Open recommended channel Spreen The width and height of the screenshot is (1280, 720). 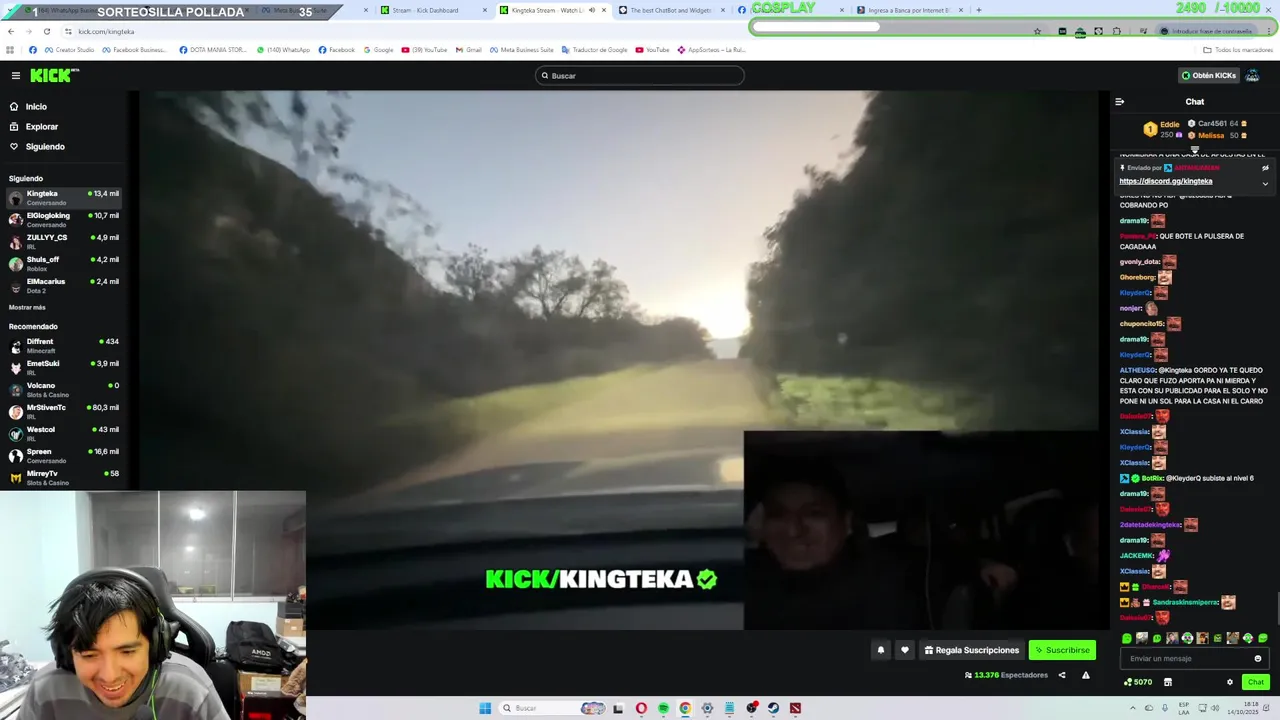64,455
